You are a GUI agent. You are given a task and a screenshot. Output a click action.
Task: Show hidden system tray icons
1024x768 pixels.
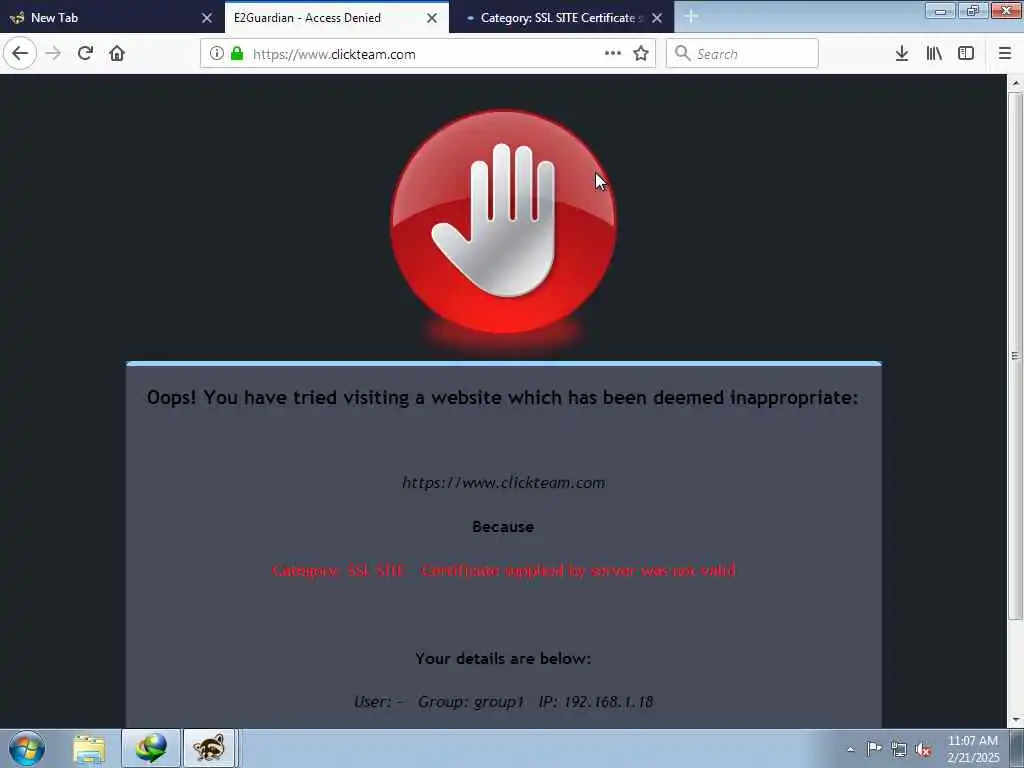click(x=850, y=749)
